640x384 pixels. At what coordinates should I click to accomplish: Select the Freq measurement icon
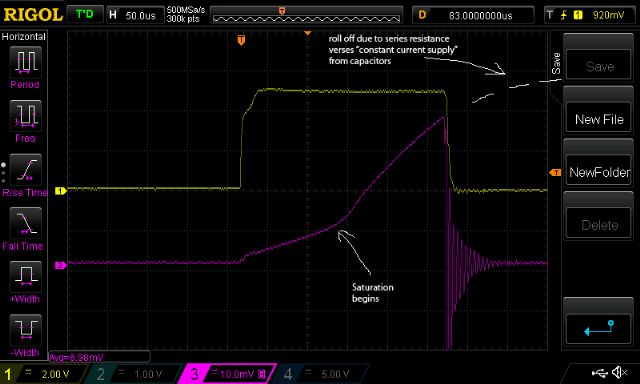(x=25, y=116)
